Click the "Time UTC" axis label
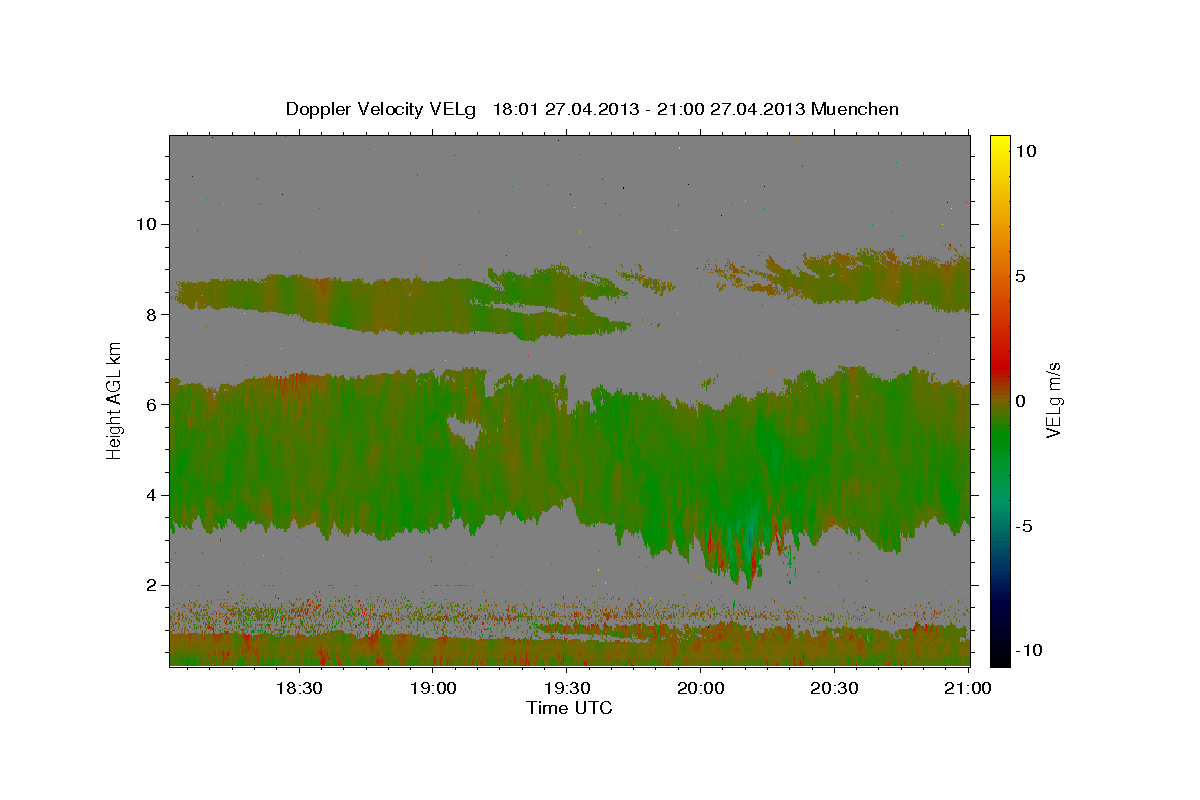This screenshot has height=800, width=1200. pos(569,708)
